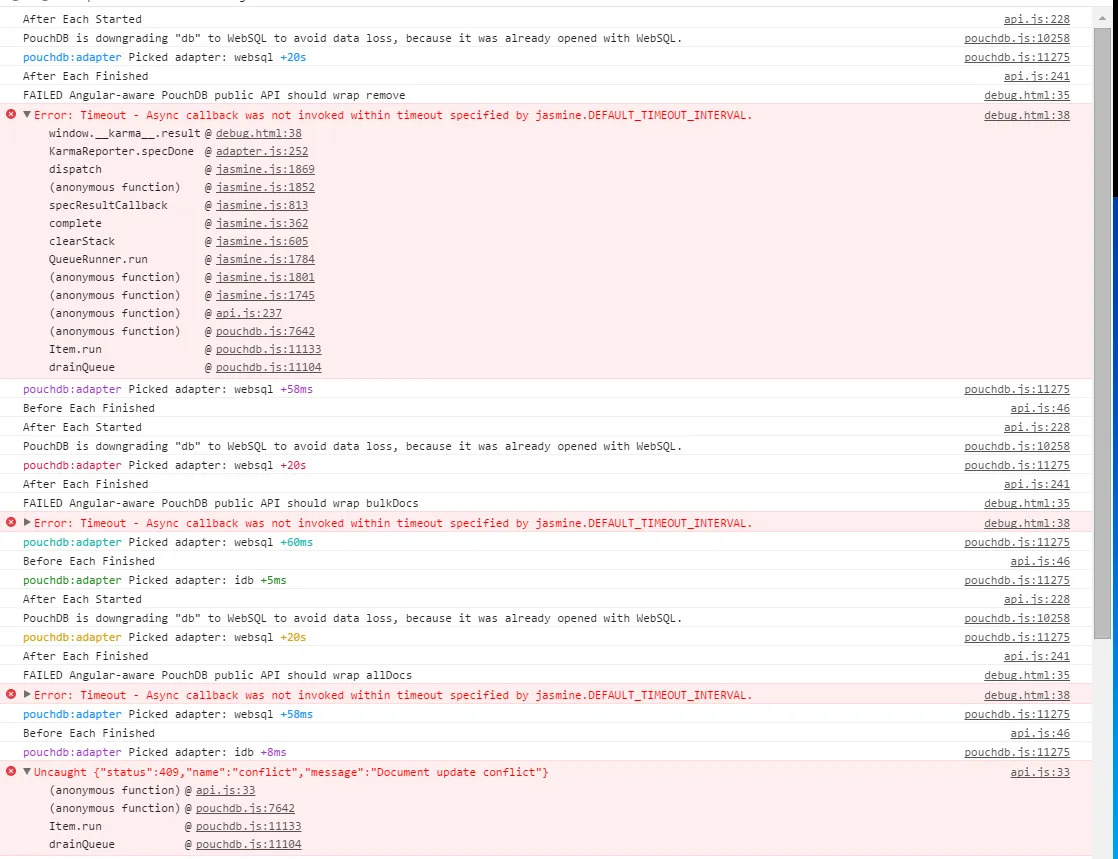Open the api.js:33 source link on the Uncaught conflict row
1118x859 pixels.
[x=1040, y=772]
